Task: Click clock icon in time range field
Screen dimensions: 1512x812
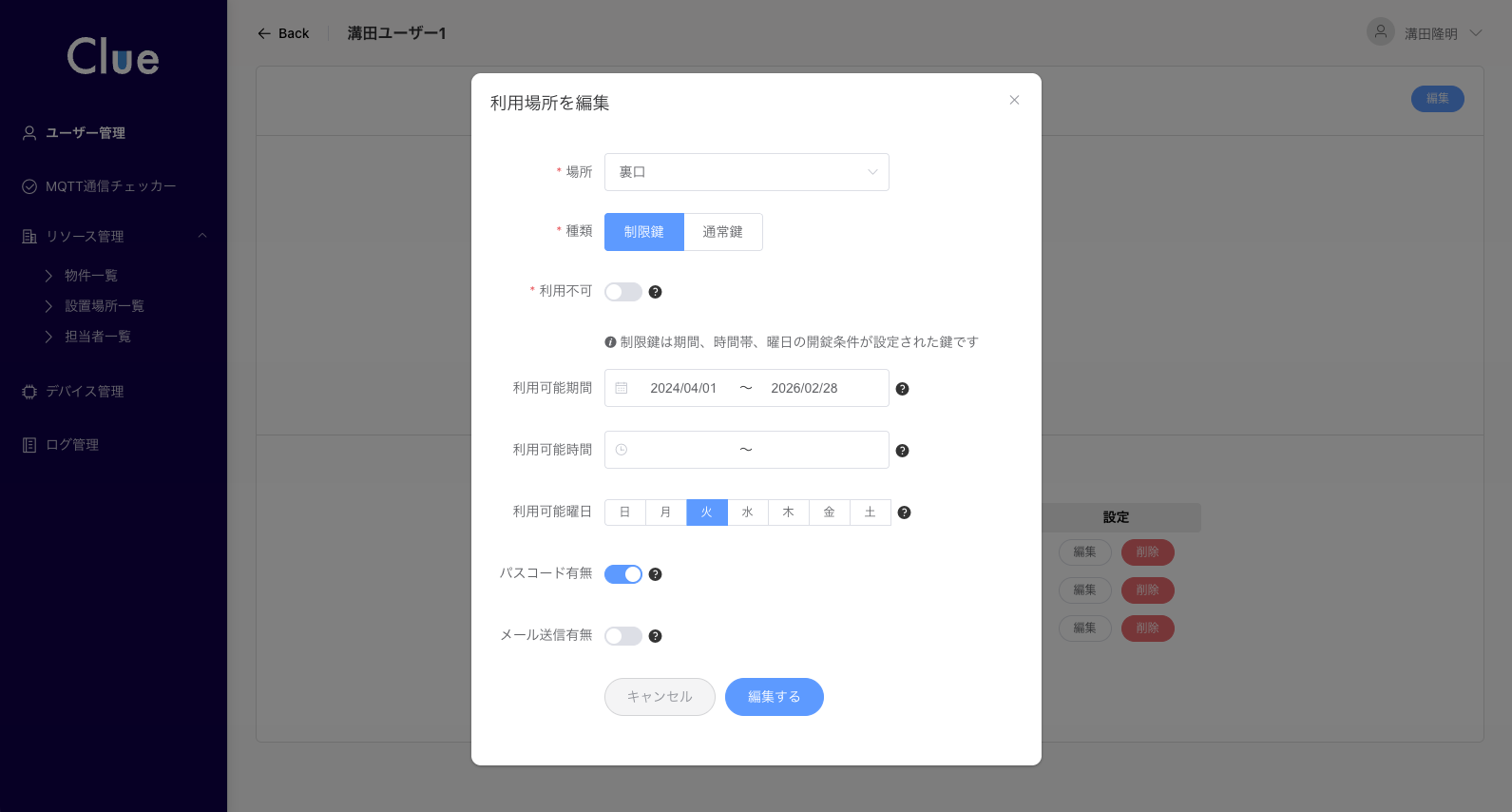Action: [x=622, y=450]
